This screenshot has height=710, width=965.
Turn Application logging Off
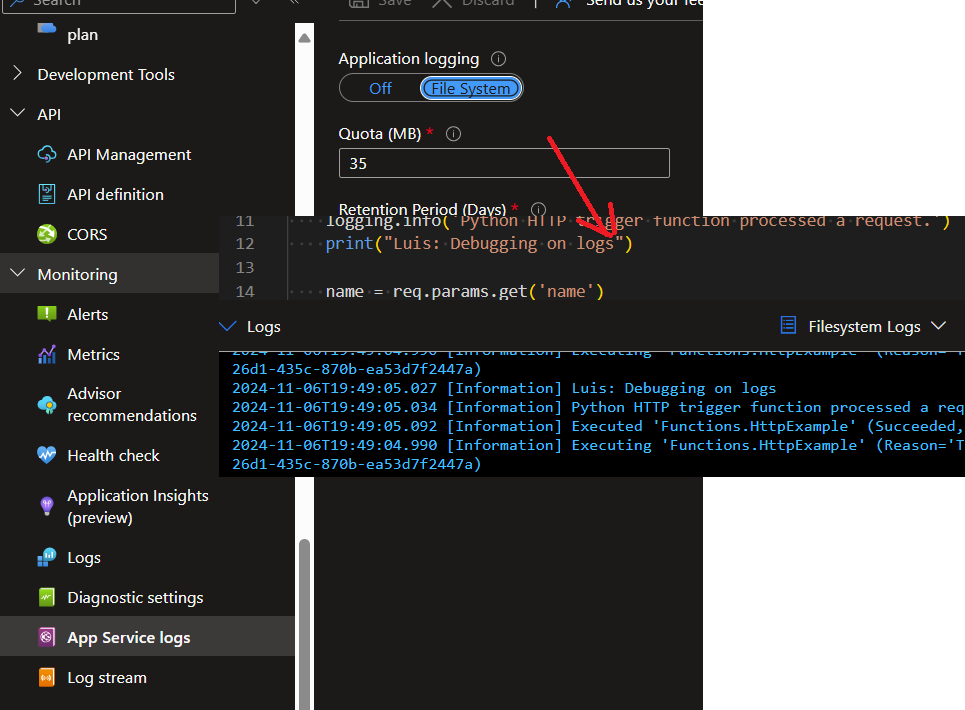point(380,89)
